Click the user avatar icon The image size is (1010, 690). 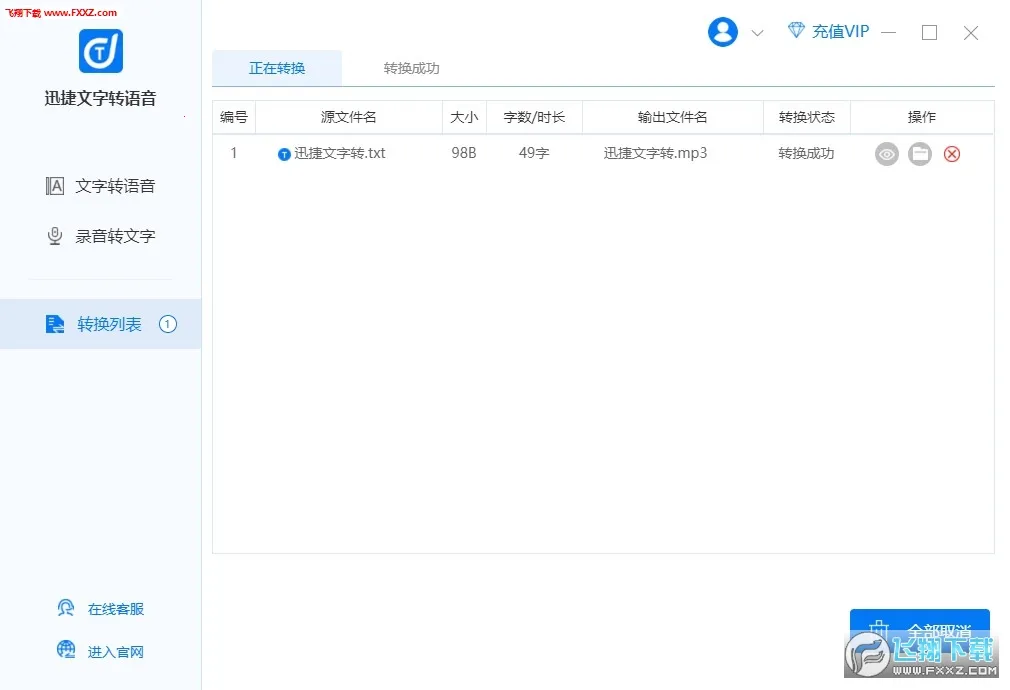coord(723,32)
